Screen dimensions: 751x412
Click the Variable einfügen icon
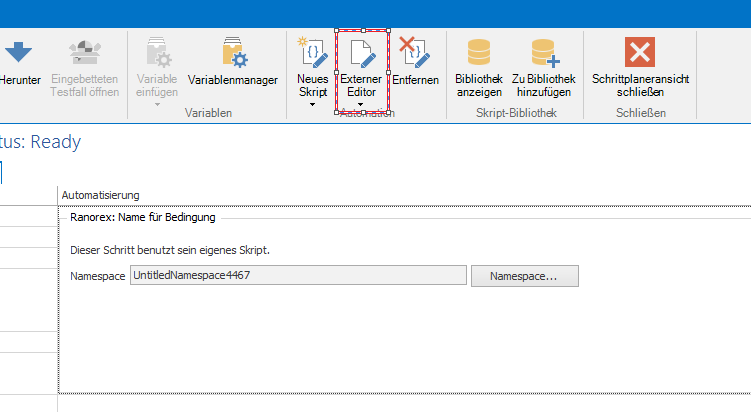point(158,52)
